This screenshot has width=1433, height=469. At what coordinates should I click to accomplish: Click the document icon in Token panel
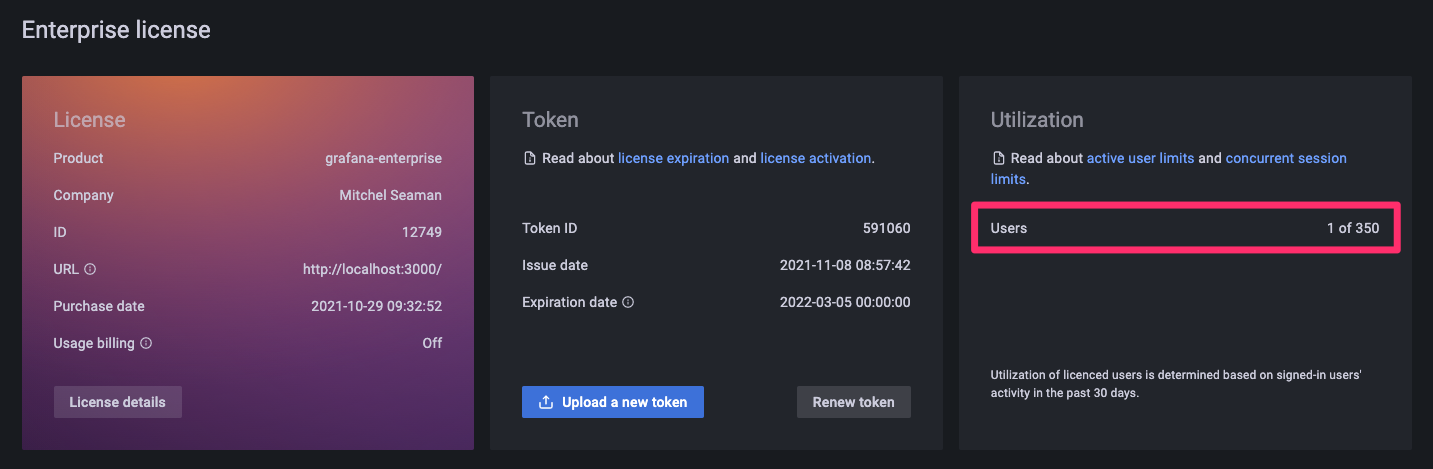tap(529, 159)
